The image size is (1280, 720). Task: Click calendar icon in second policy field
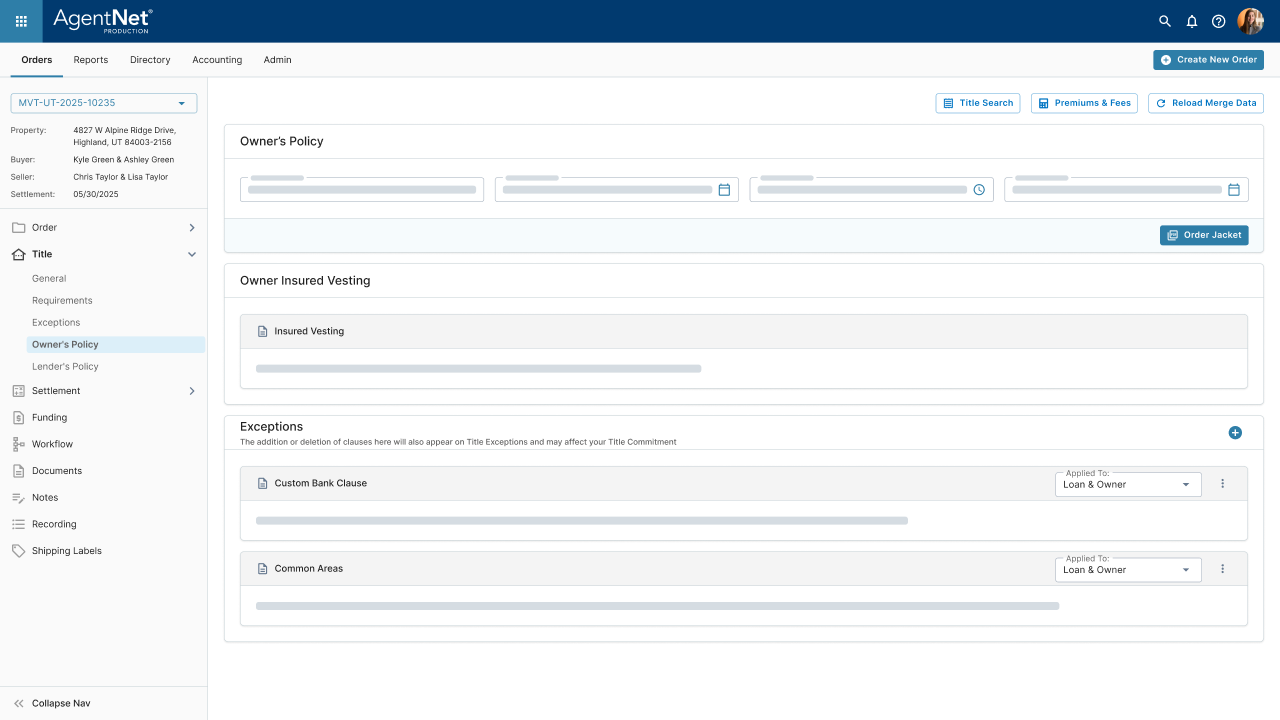[x=724, y=190]
